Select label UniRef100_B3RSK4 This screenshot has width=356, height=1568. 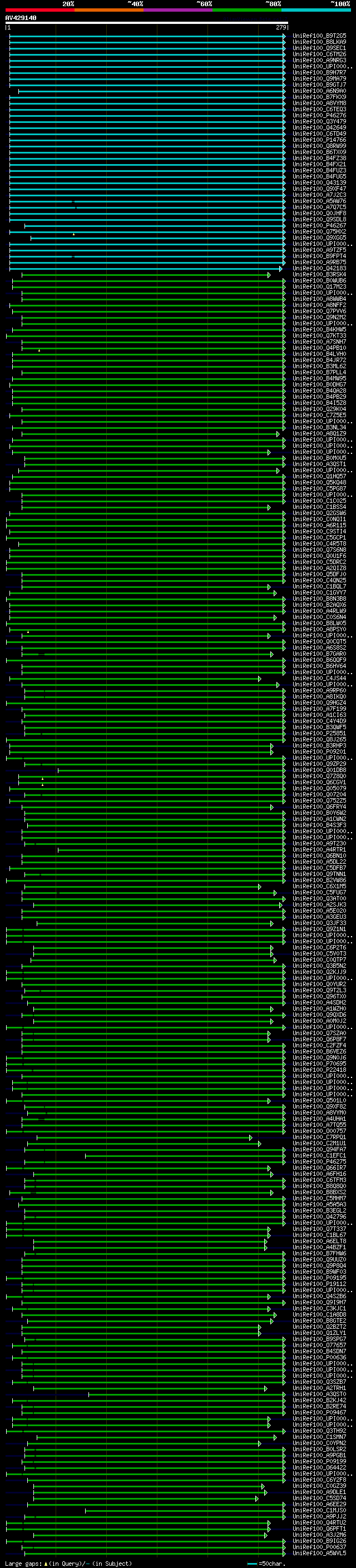click(x=319, y=275)
